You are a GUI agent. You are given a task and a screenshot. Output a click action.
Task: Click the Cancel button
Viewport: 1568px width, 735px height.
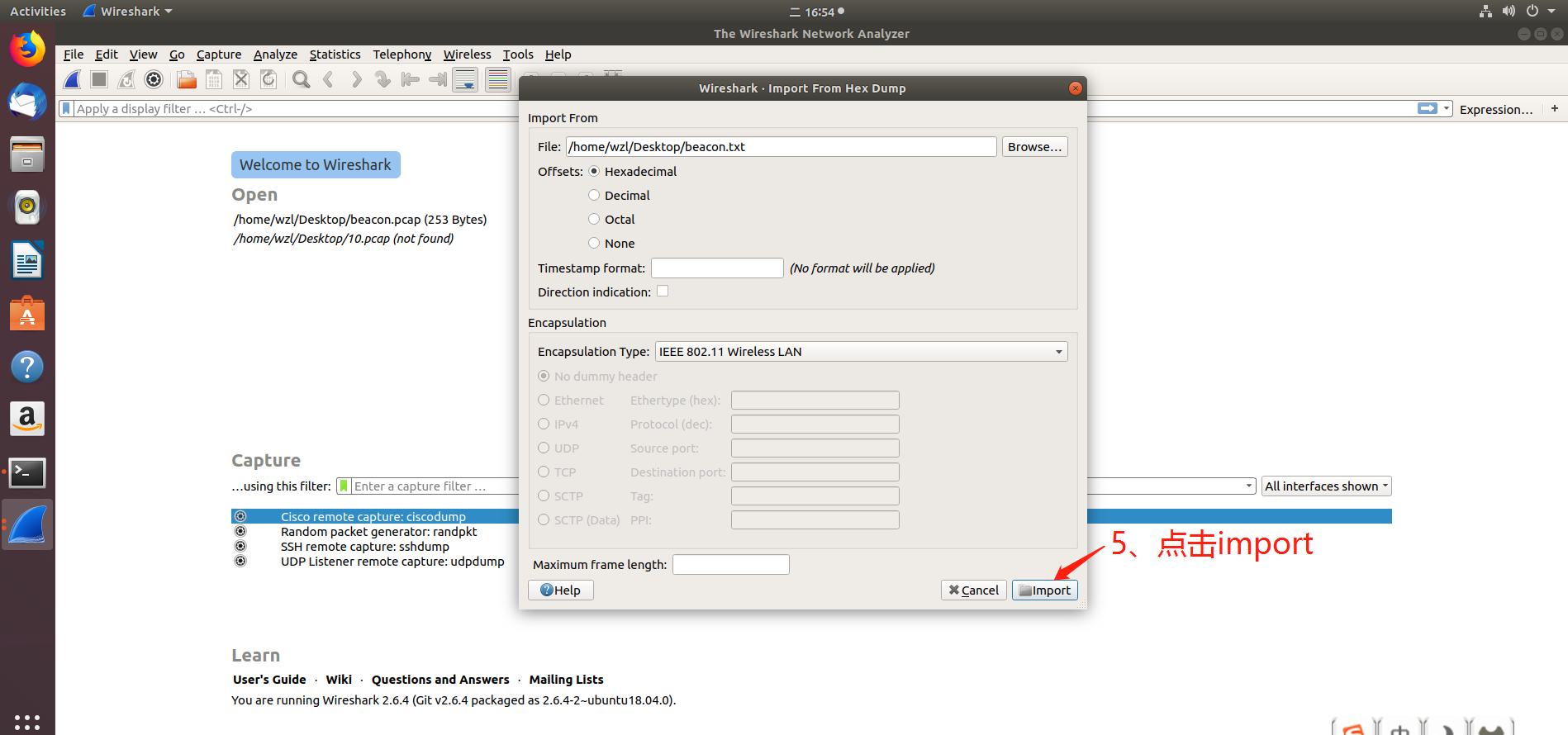pos(973,590)
